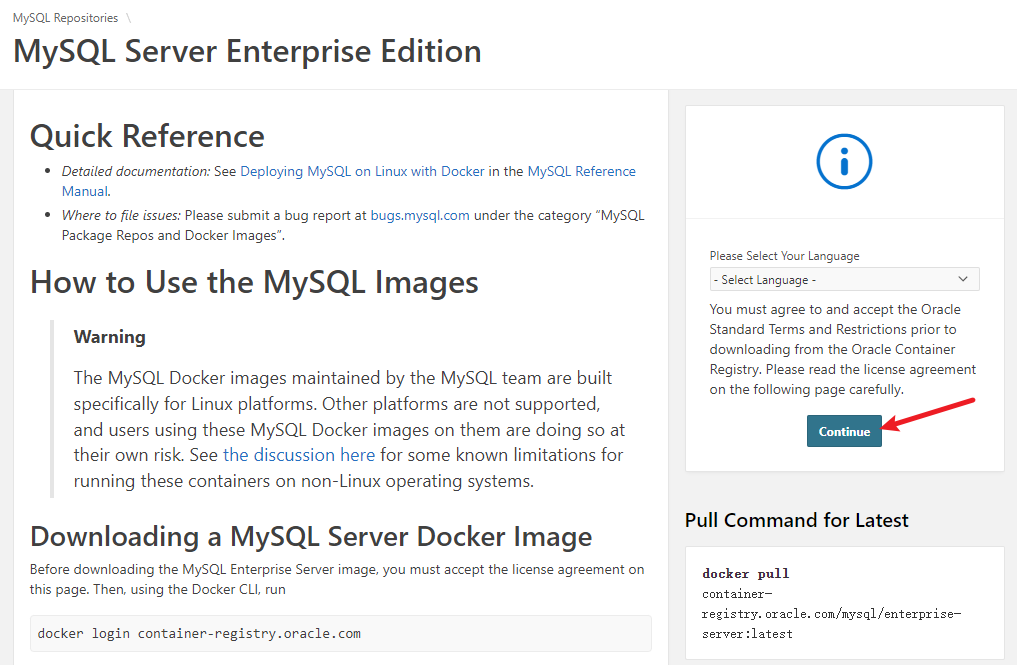Click 'How to Use the MySQL Images' heading
The height and width of the screenshot is (665, 1017).
pos(254,282)
